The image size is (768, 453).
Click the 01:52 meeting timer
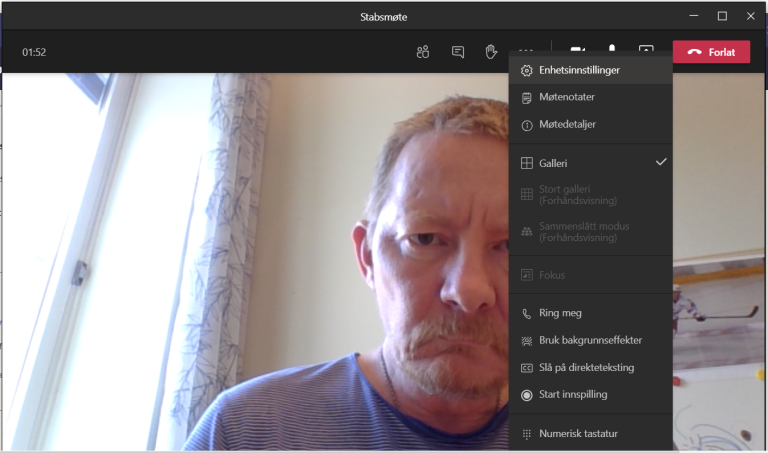click(34, 52)
